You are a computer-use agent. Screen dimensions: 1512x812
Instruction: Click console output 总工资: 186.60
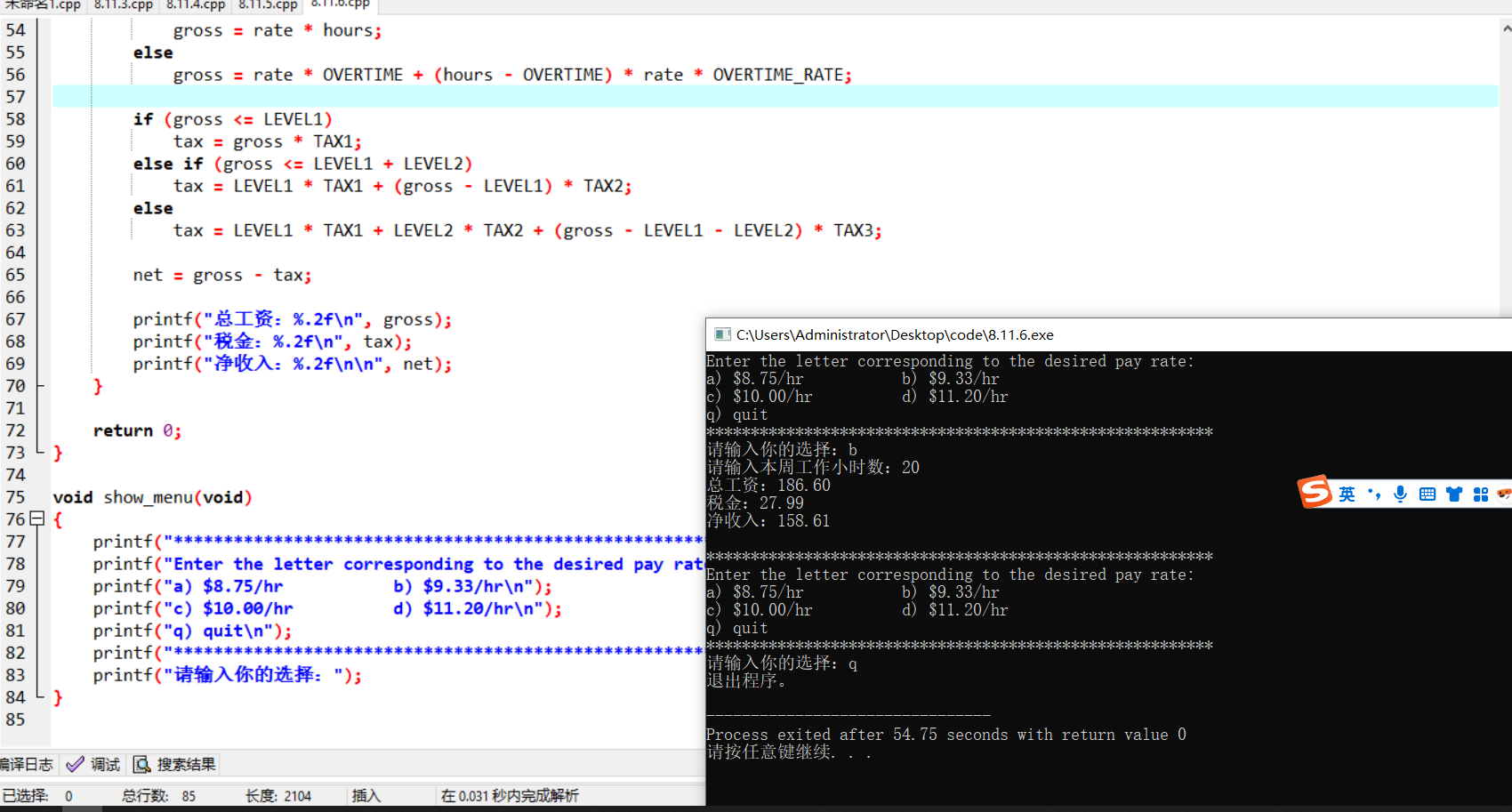pyautogui.click(x=768, y=486)
